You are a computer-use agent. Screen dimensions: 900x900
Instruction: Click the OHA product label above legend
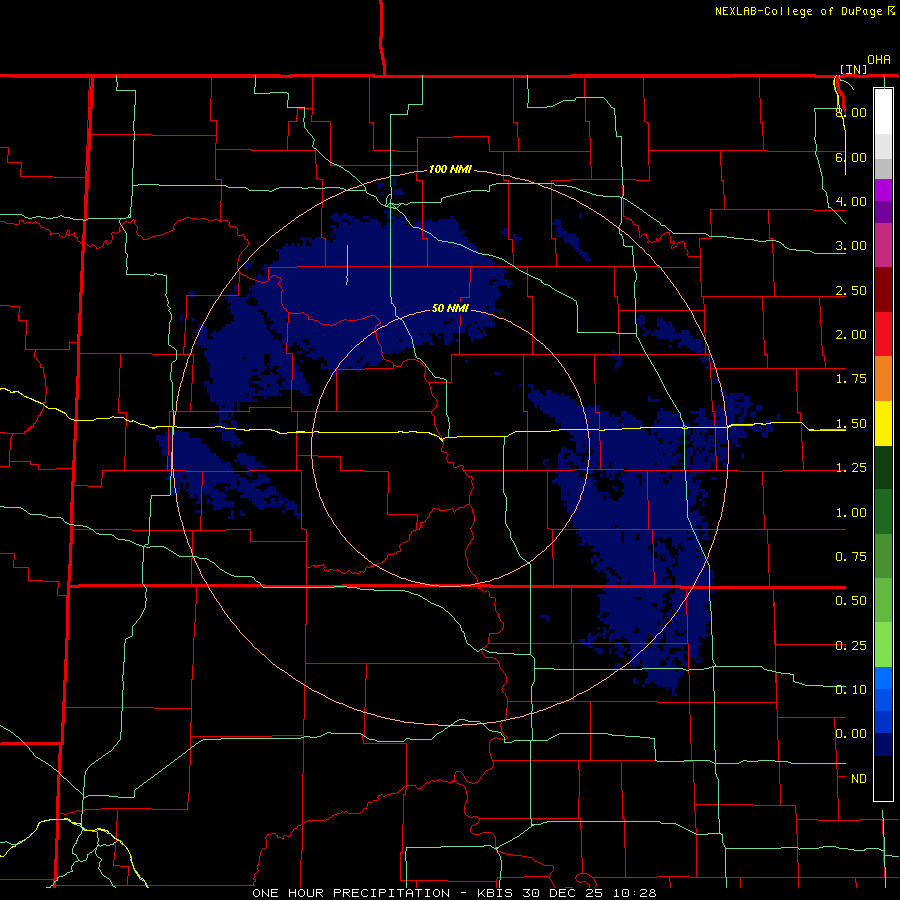coord(879,60)
